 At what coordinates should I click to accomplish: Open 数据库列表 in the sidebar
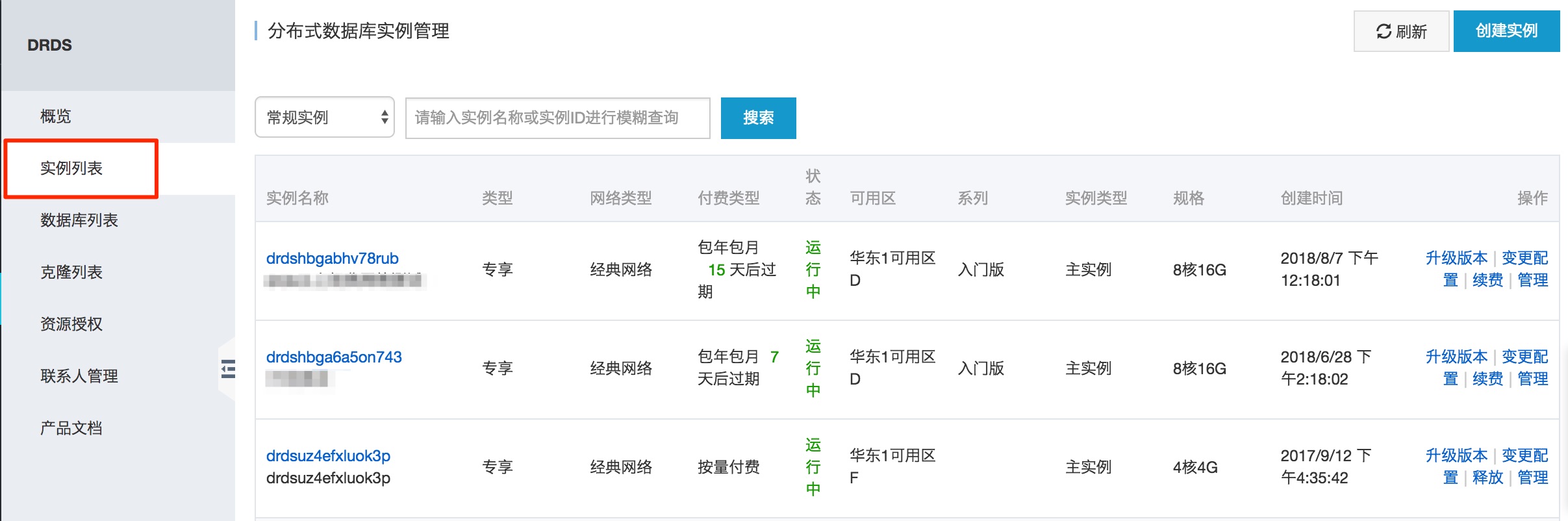click(x=79, y=220)
